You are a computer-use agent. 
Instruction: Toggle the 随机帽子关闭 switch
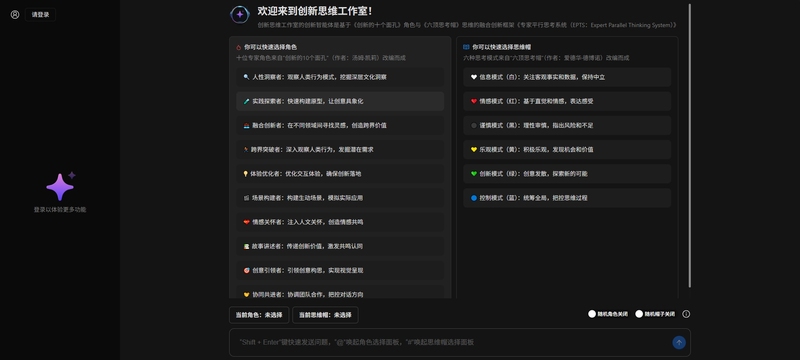click(x=639, y=314)
